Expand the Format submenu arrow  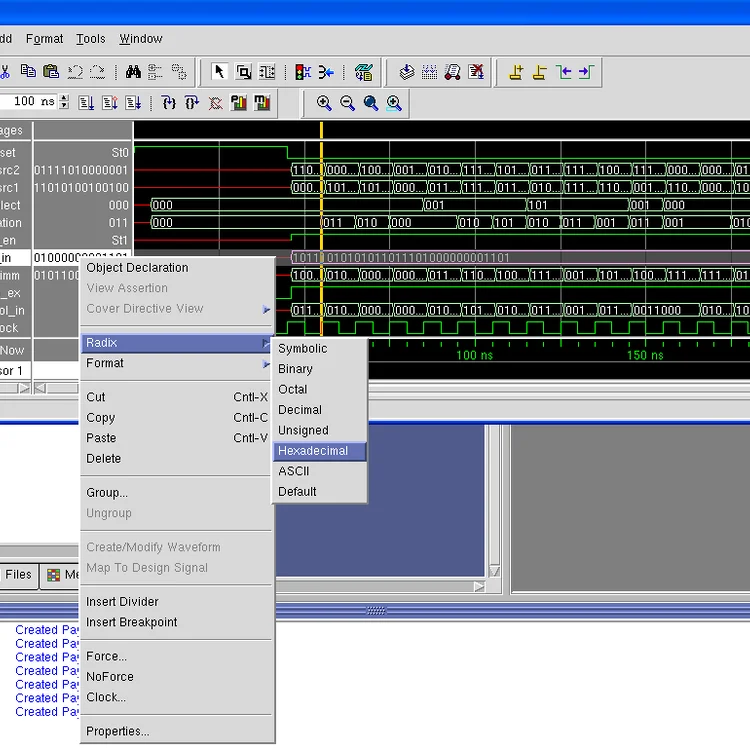click(x=266, y=364)
